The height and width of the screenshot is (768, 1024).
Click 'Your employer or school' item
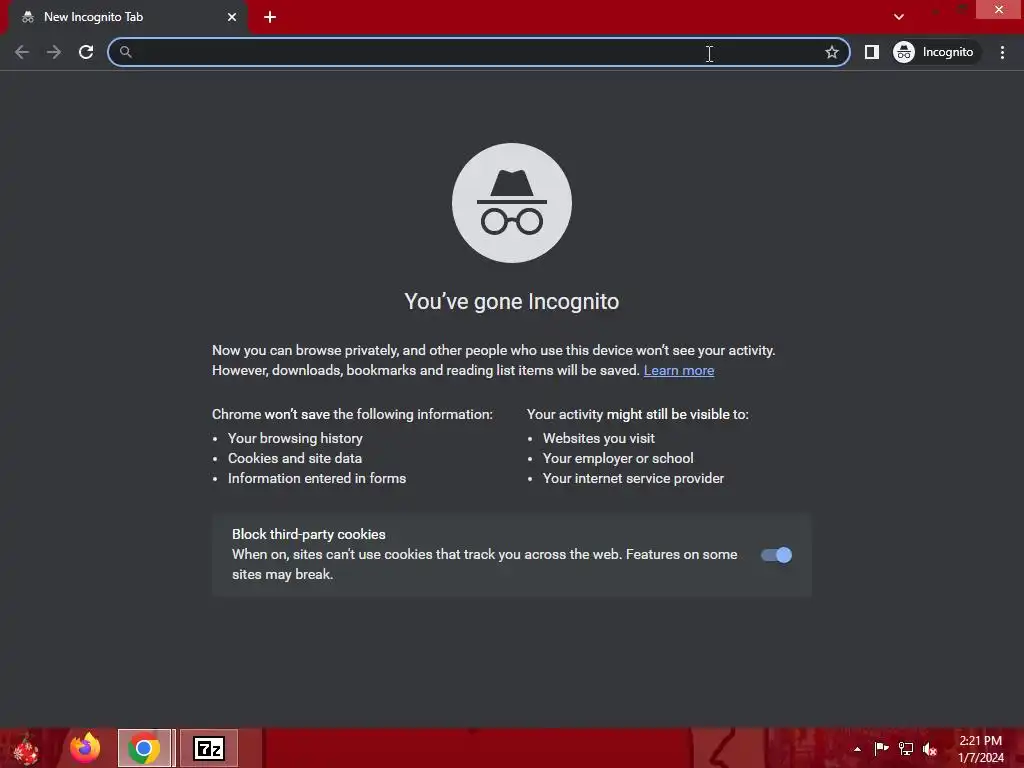pyautogui.click(x=618, y=458)
